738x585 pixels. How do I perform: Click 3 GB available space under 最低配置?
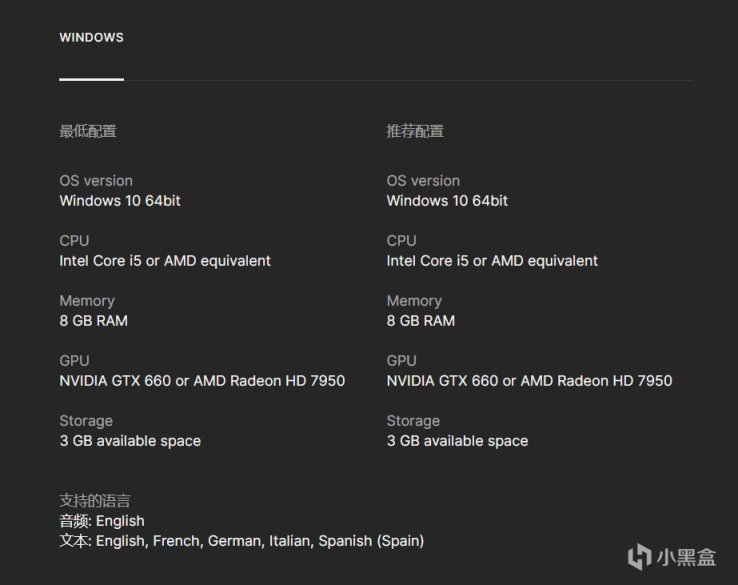130,441
